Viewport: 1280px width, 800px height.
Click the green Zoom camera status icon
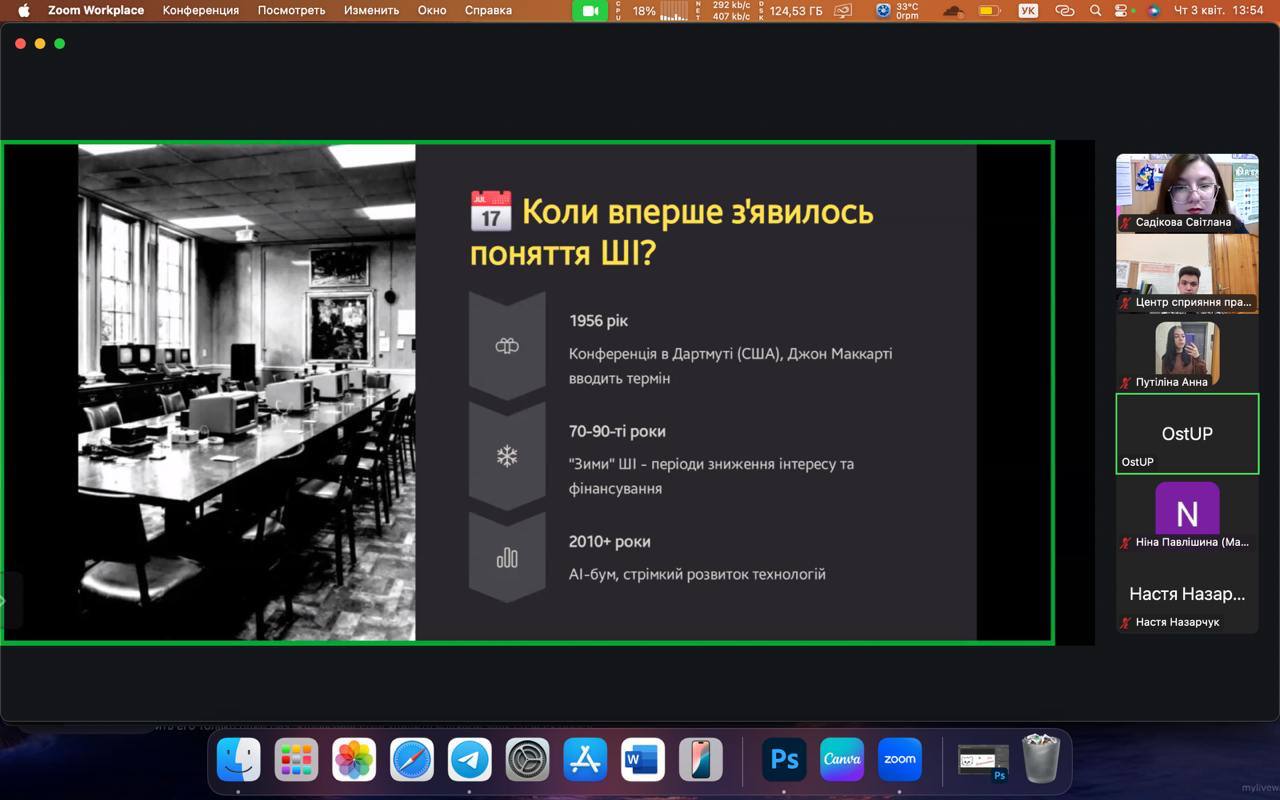point(590,11)
